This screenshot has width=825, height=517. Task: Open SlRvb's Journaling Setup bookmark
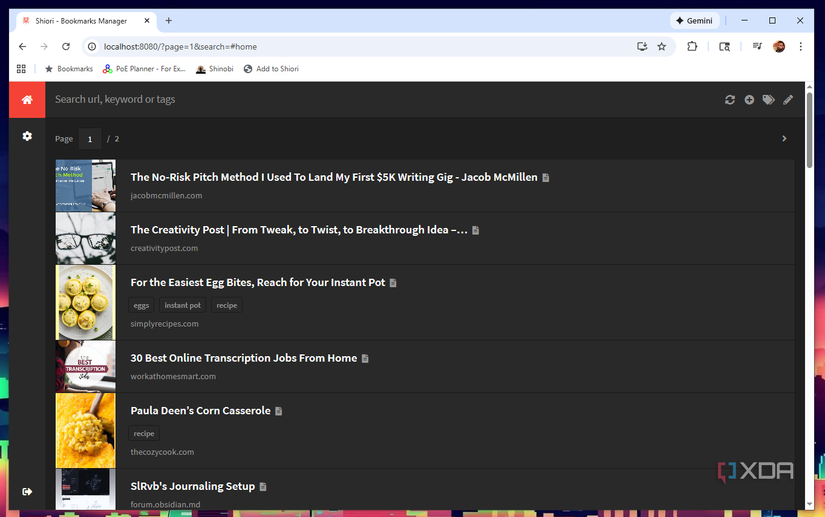point(193,486)
